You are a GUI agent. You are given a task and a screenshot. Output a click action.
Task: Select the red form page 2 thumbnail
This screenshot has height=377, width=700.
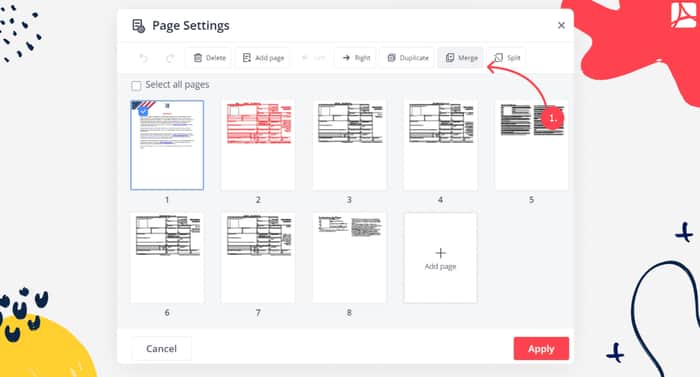[258, 145]
